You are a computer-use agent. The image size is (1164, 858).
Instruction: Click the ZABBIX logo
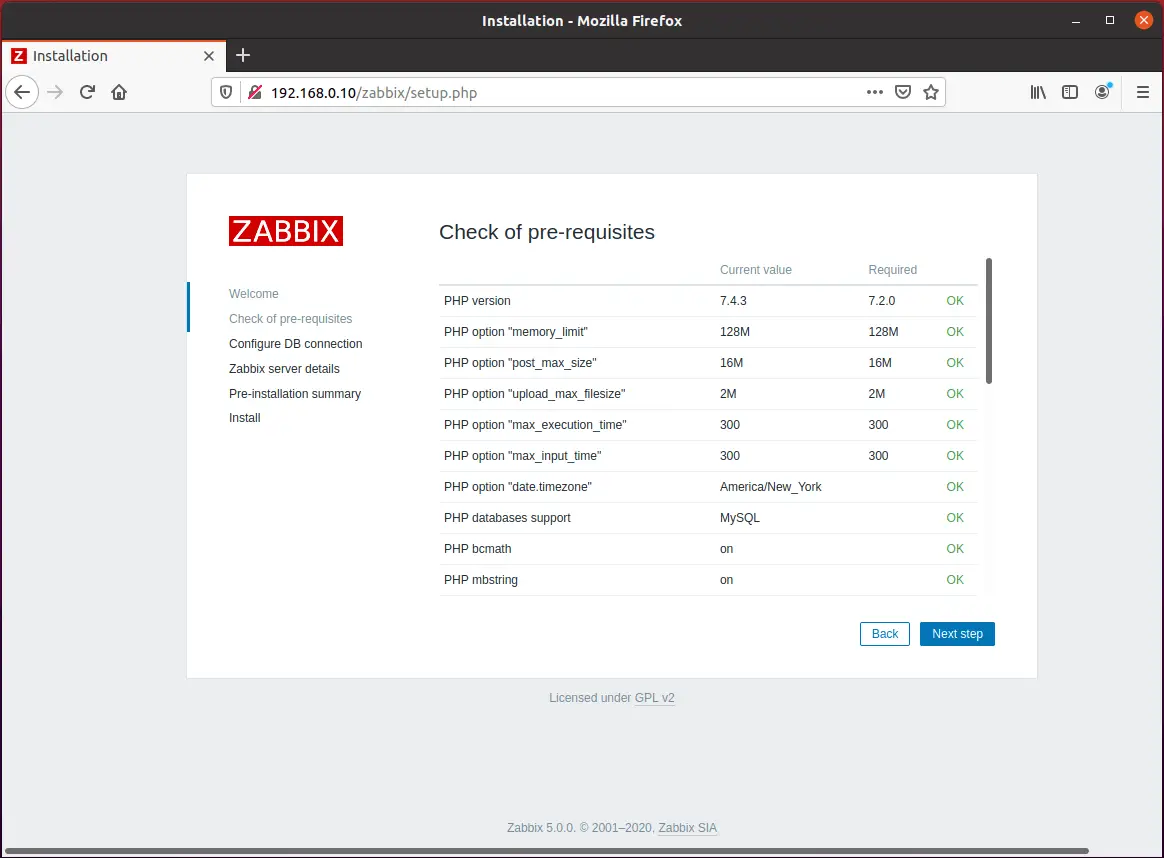click(286, 231)
